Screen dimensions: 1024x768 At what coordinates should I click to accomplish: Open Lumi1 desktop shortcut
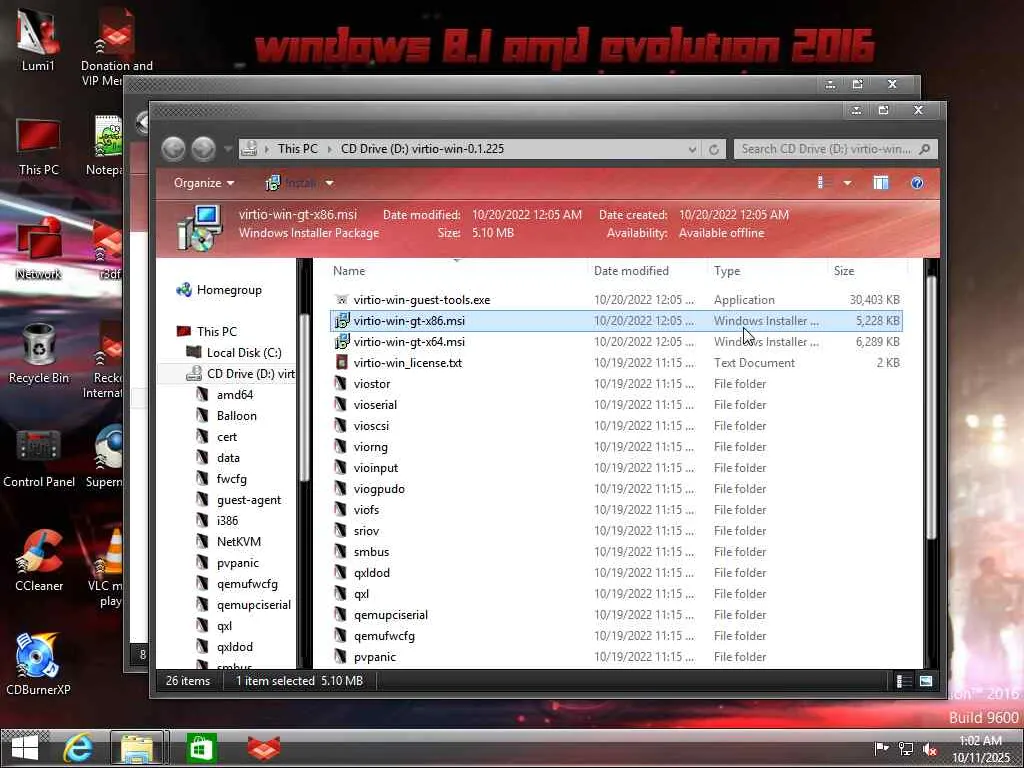tap(38, 39)
